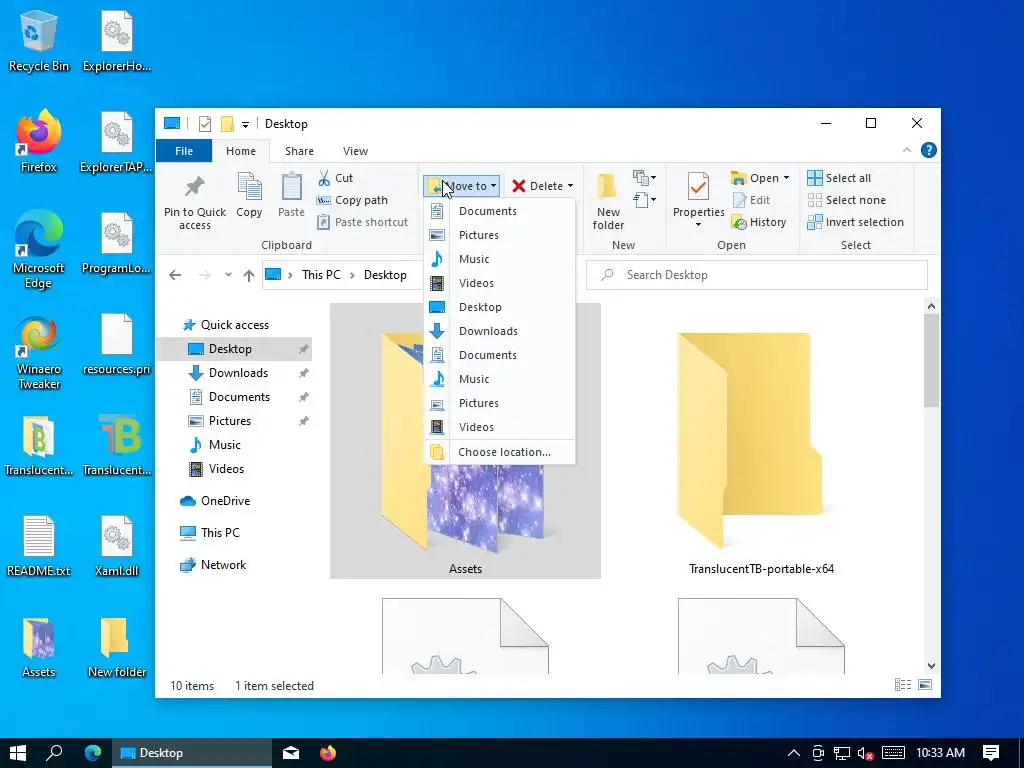
Task: Click New folder icon in title bar
Action: [x=227, y=123]
